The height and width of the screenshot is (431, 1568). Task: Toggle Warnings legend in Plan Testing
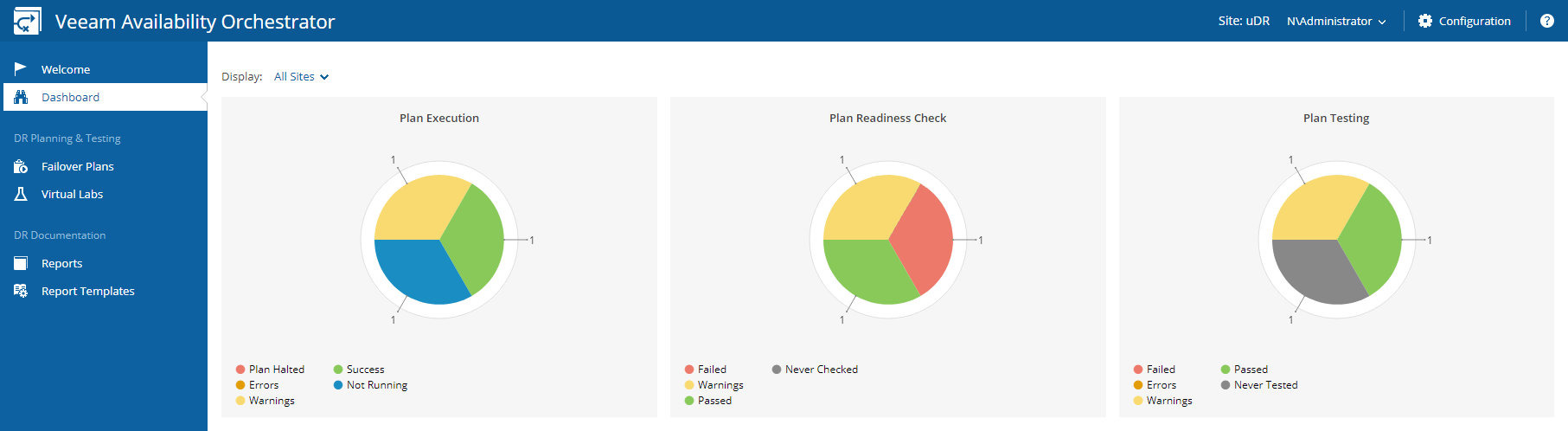(x=1162, y=401)
